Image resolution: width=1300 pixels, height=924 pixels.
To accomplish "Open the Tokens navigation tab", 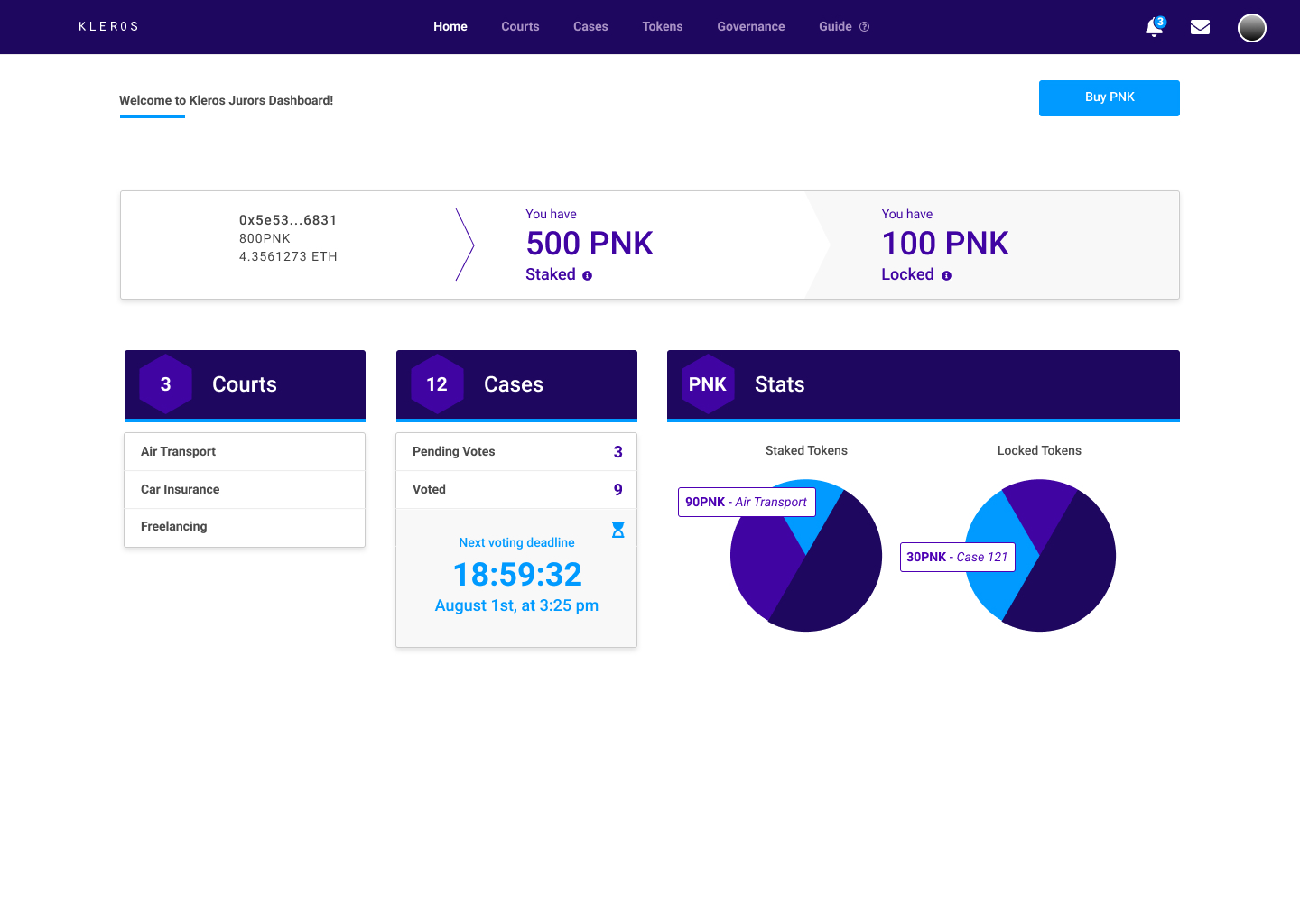I will 663,27.
